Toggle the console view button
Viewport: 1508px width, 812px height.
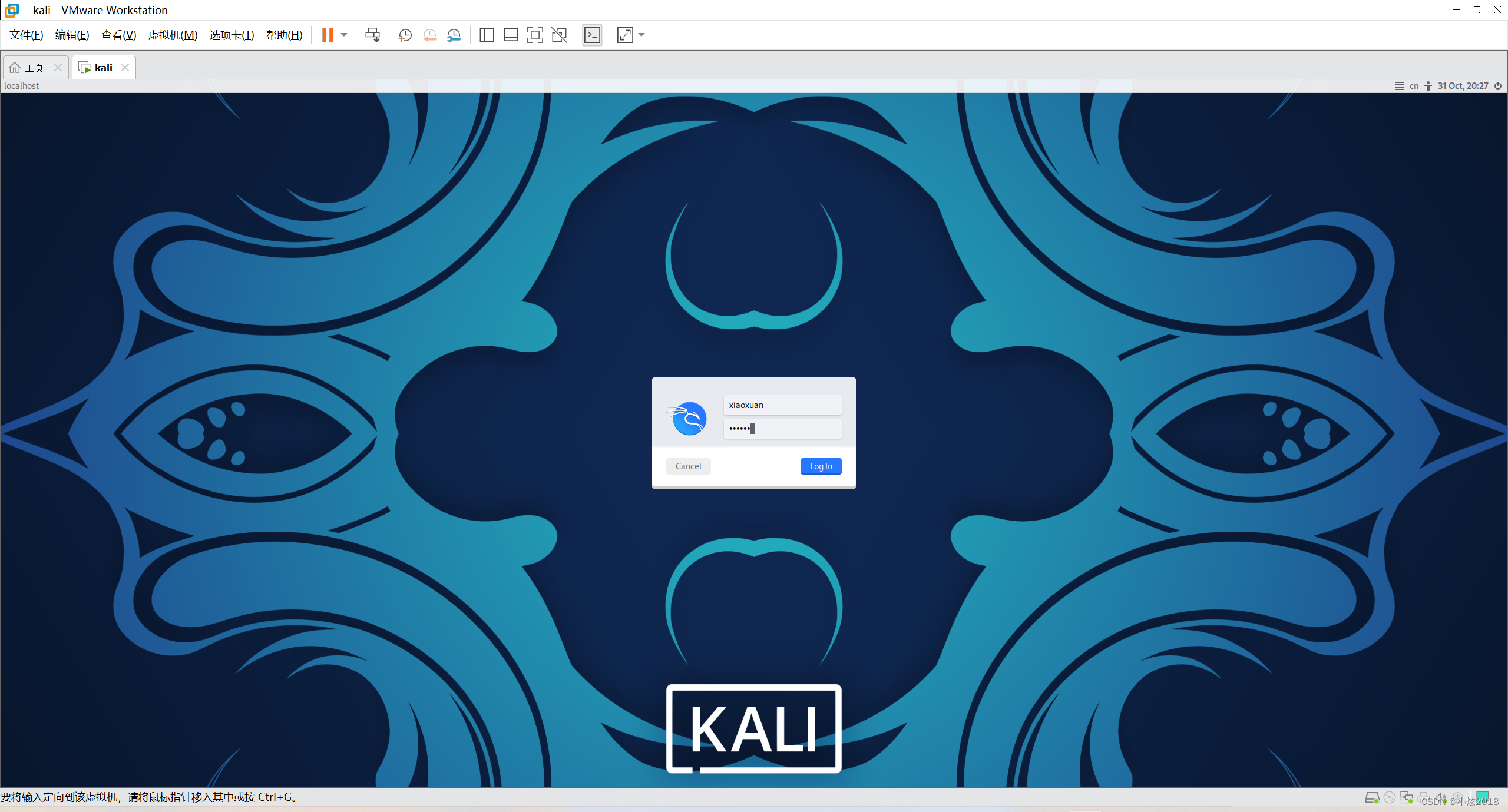pos(592,35)
